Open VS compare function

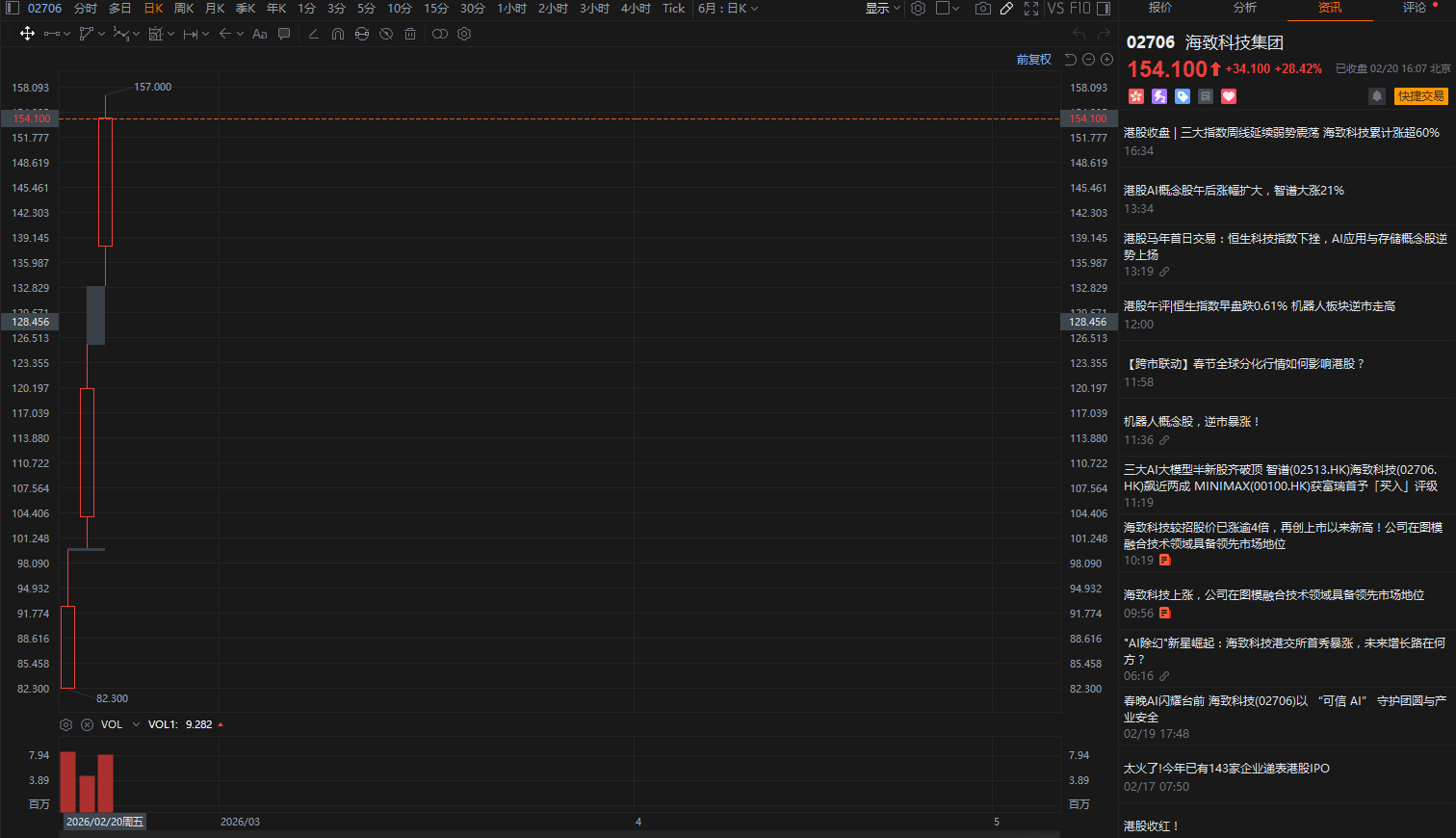click(1055, 8)
